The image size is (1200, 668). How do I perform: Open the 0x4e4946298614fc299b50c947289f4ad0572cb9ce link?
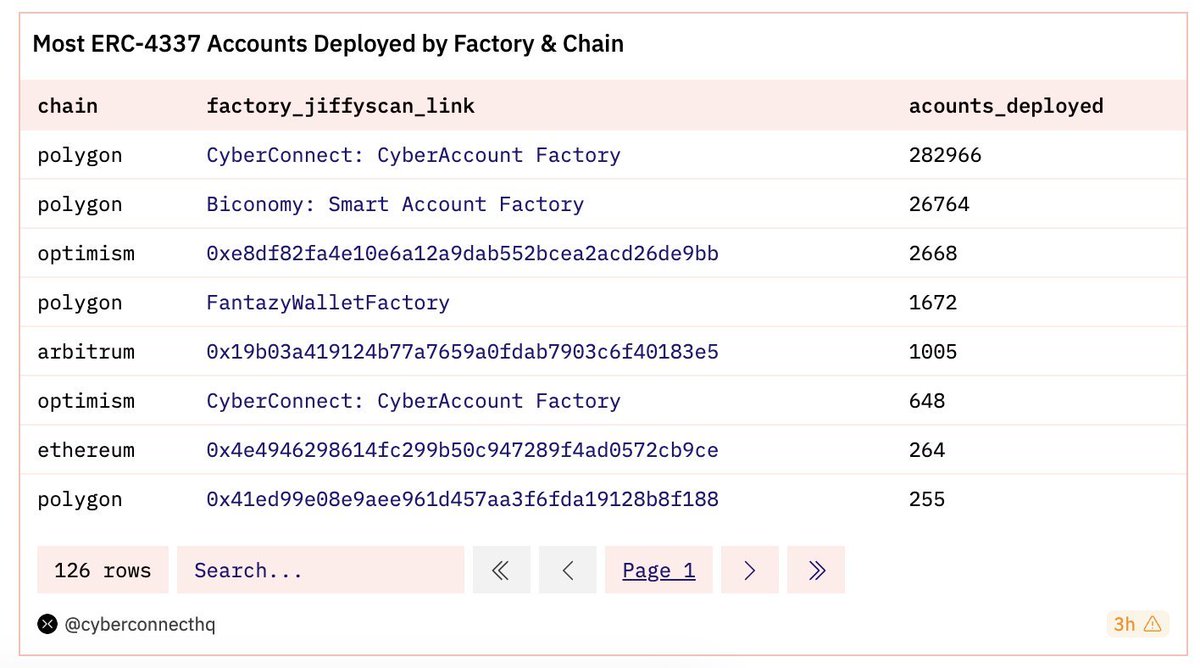click(462, 450)
